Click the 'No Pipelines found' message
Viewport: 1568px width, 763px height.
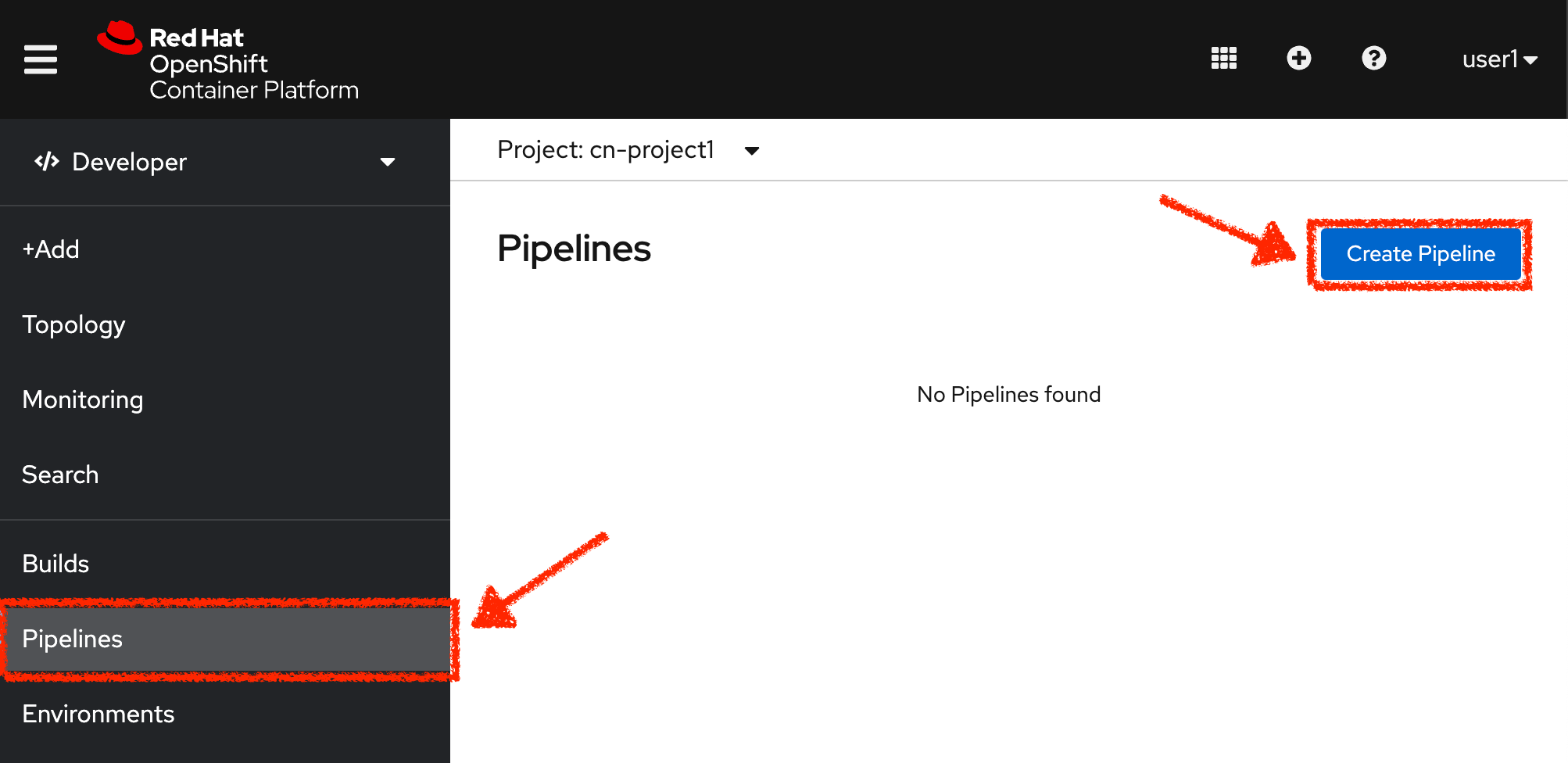point(1008,394)
